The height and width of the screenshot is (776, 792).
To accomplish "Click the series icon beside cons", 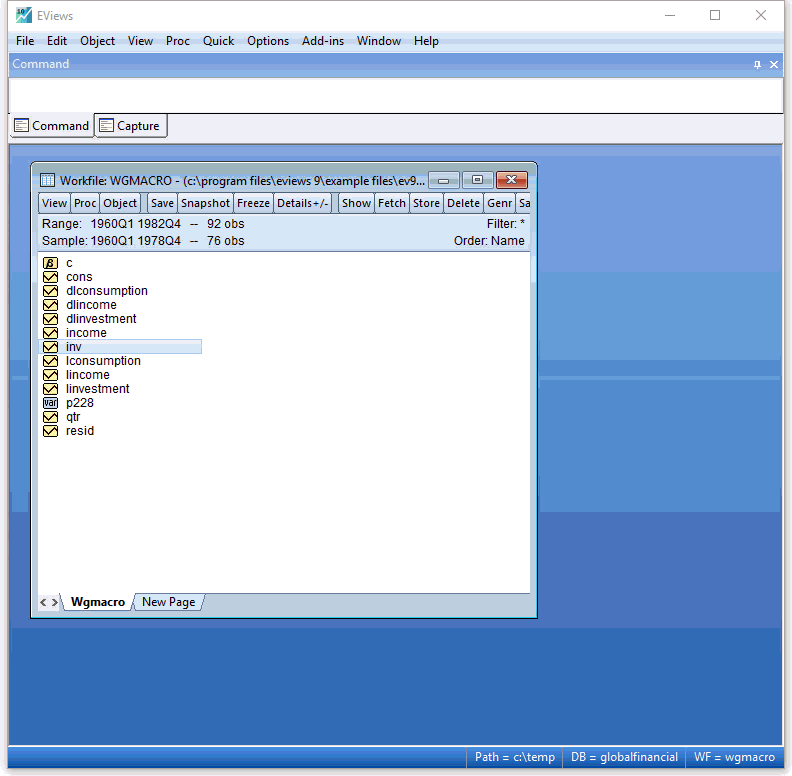I will [50, 277].
